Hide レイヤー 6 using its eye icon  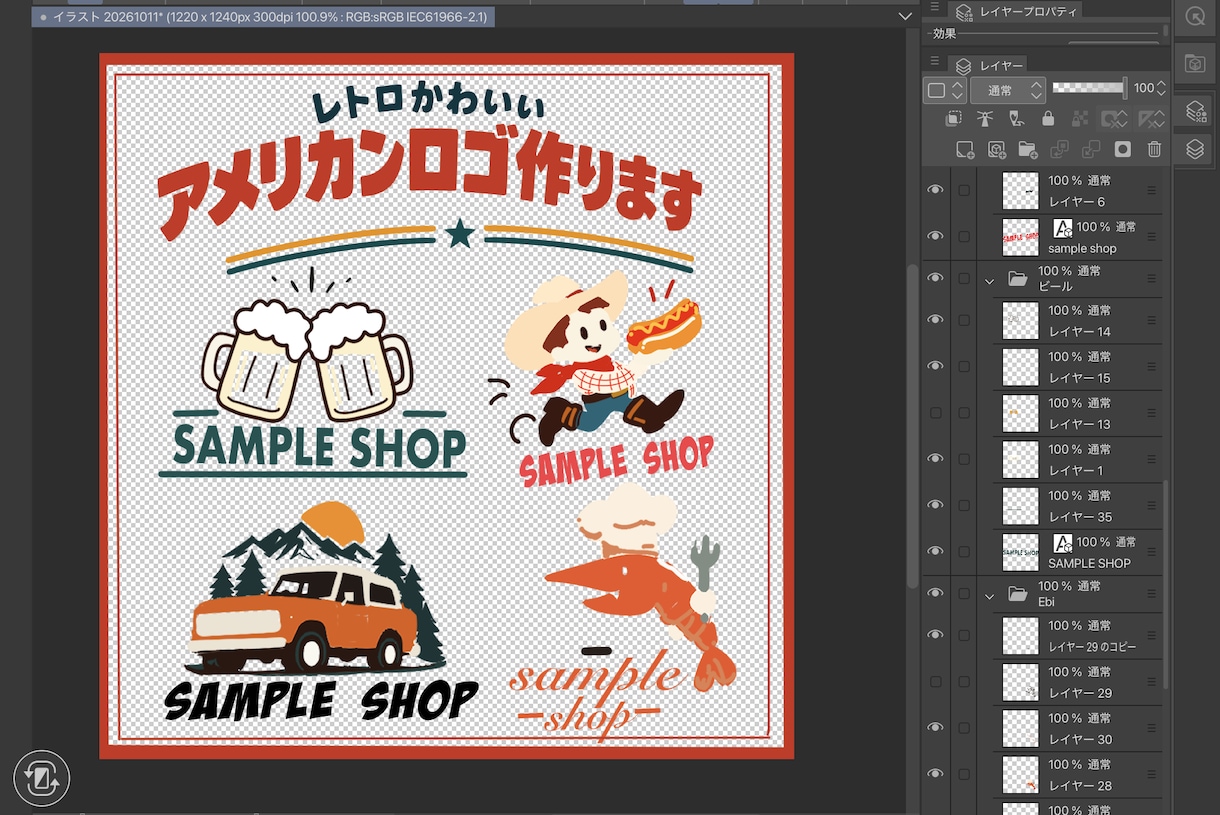[x=935, y=190]
